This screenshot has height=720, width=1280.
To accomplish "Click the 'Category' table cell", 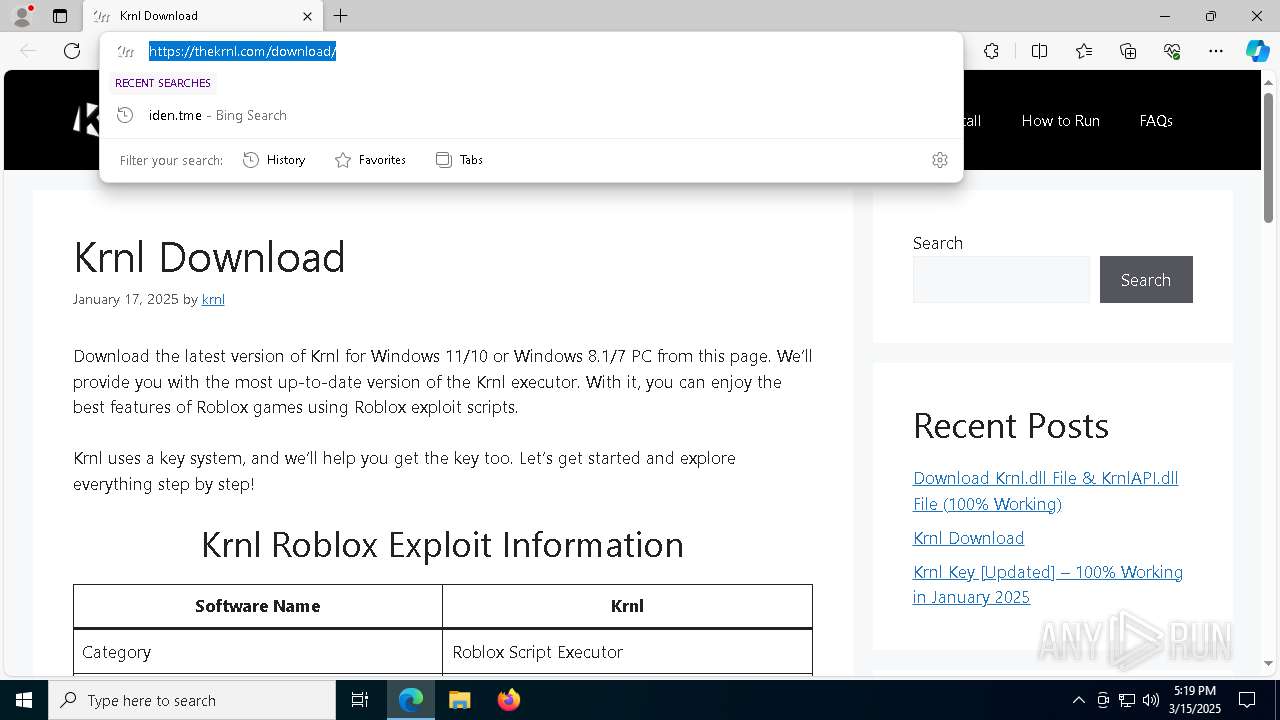I will pyautogui.click(x=258, y=652).
